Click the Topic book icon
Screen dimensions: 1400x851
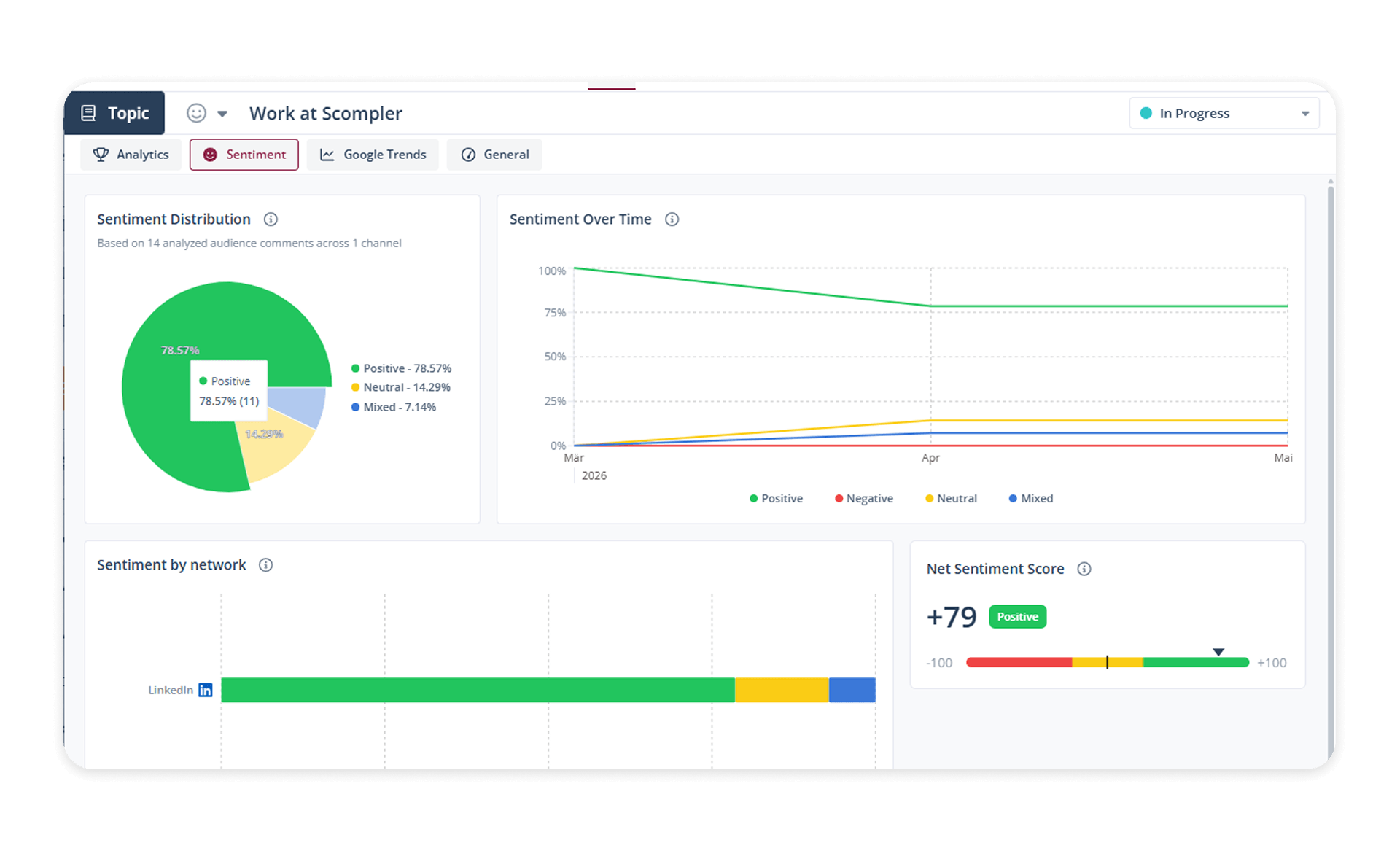88,113
